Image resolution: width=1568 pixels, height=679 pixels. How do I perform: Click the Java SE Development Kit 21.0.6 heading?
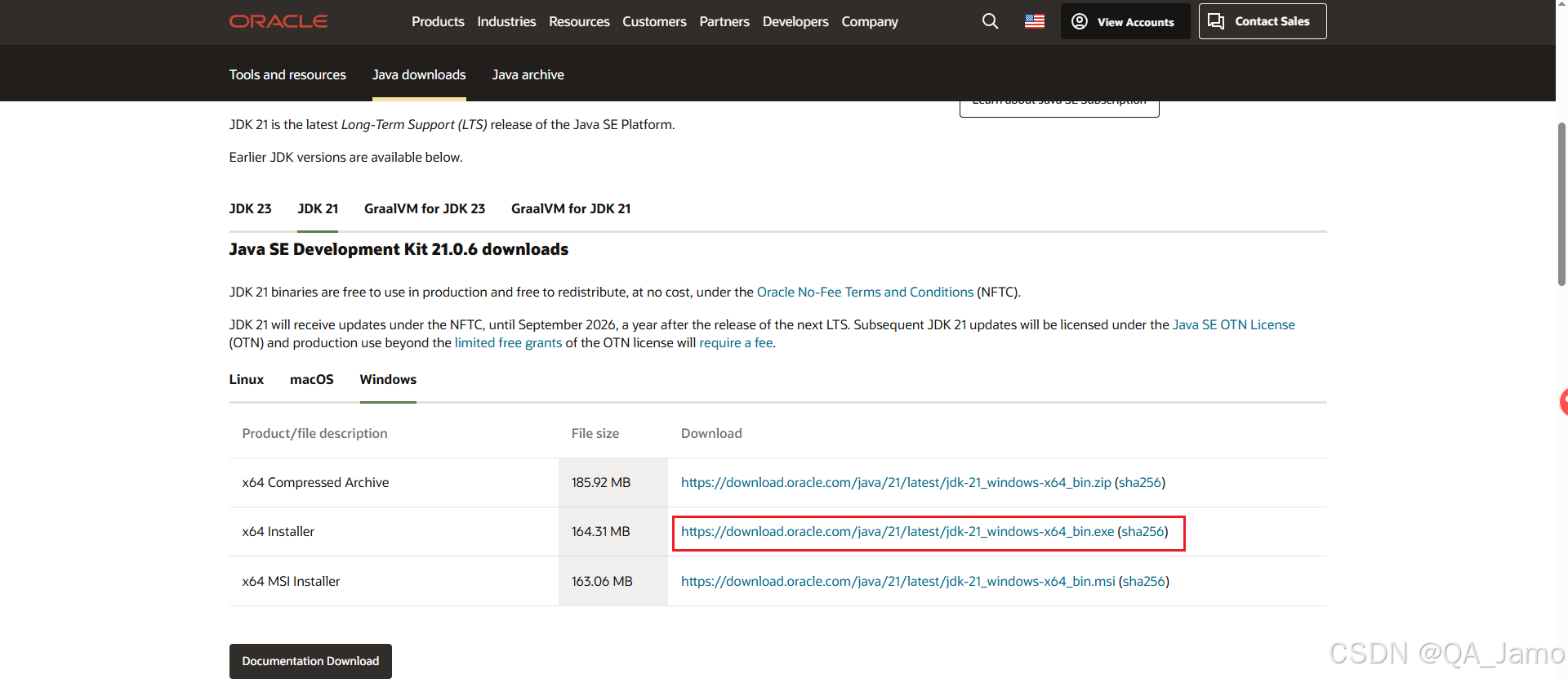click(x=399, y=249)
